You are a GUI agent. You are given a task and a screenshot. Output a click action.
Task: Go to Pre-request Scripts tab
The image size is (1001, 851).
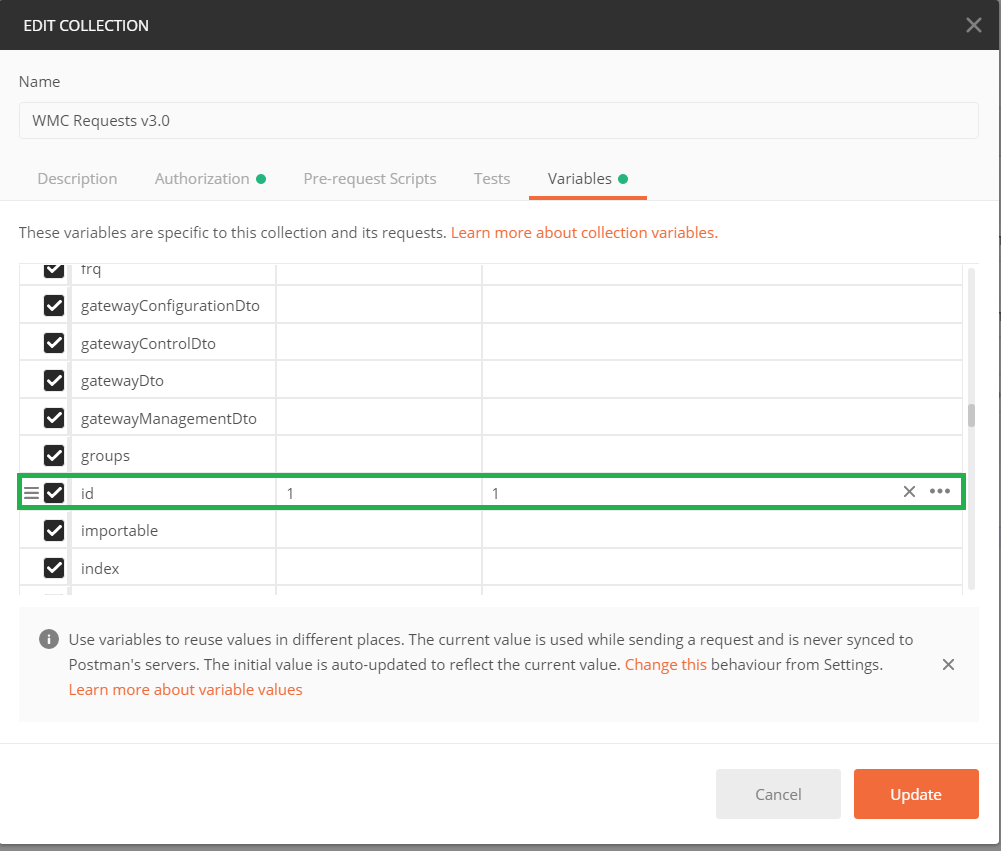[370, 179]
